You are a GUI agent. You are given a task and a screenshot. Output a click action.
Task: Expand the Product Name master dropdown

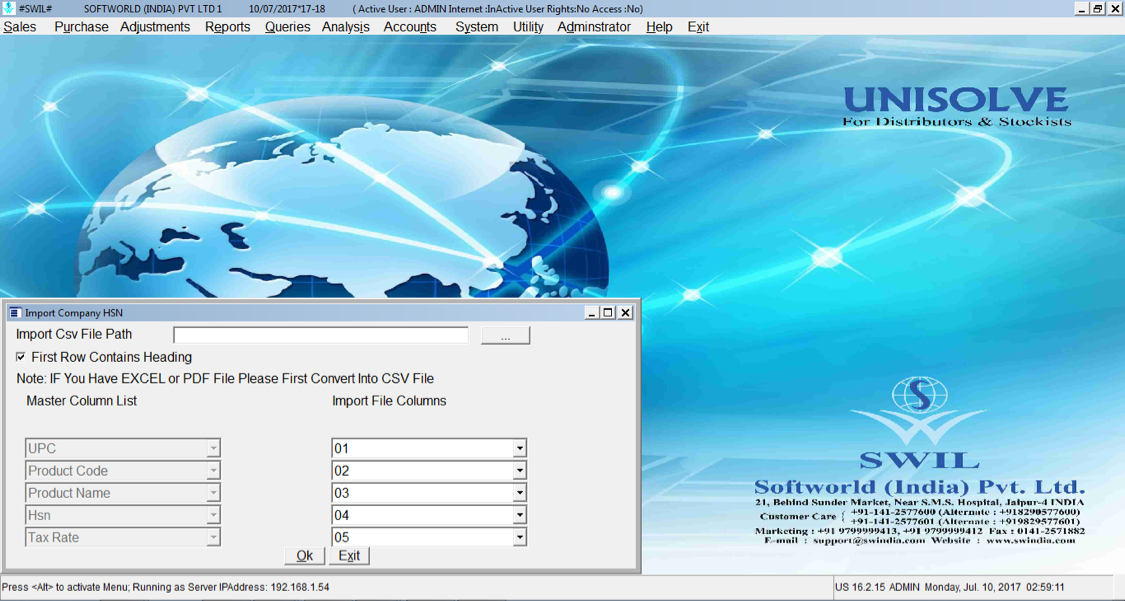point(213,493)
